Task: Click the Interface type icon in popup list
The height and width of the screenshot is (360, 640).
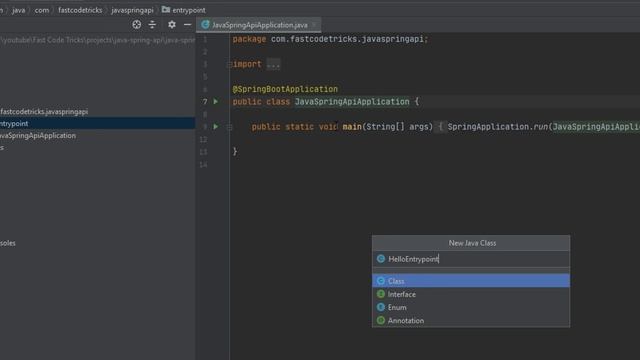Action: click(x=381, y=294)
